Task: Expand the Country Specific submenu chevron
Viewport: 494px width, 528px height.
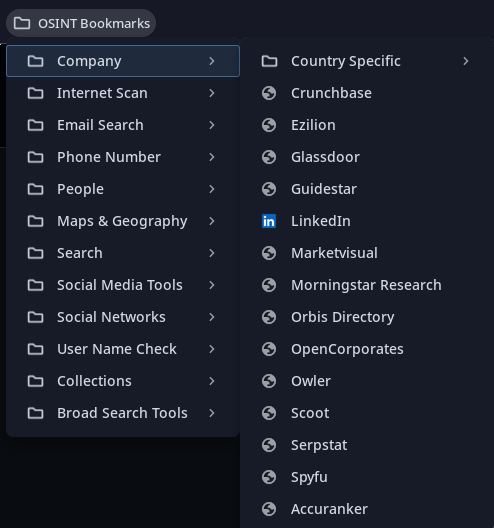Action: (466, 61)
